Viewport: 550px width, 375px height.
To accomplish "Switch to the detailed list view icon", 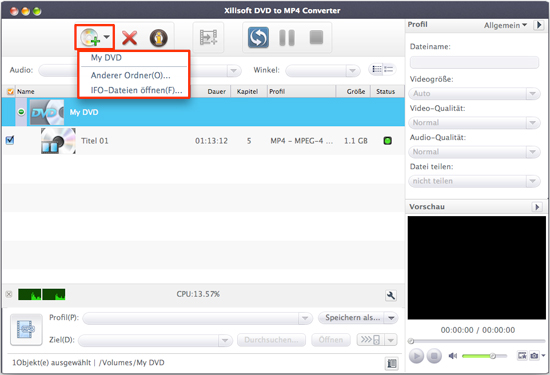I will tap(377, 69).
